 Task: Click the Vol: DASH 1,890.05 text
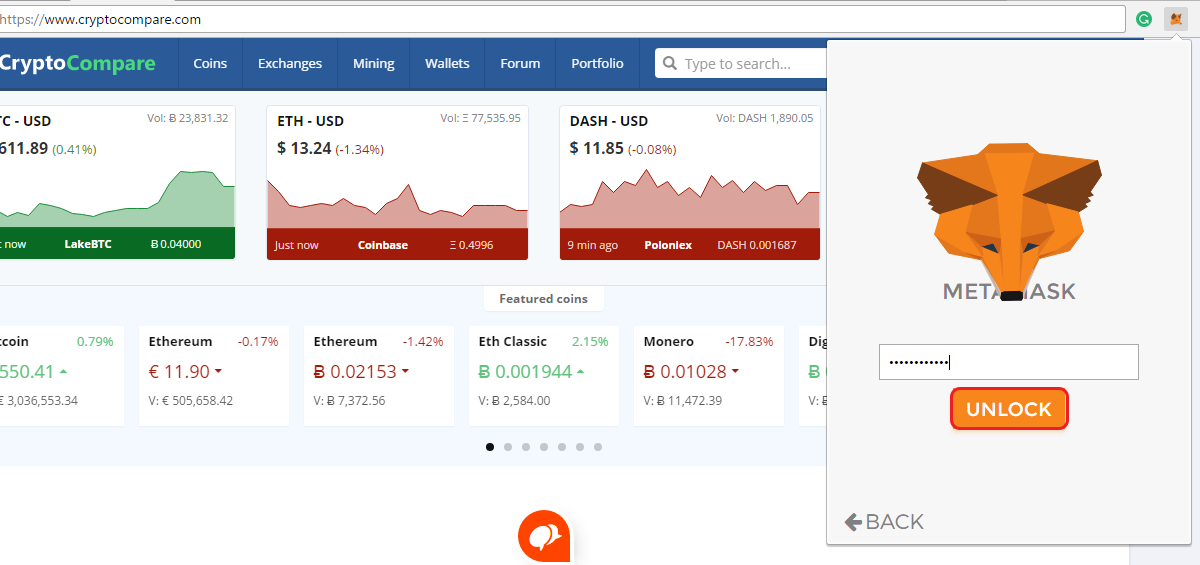(x=765, y=118)
